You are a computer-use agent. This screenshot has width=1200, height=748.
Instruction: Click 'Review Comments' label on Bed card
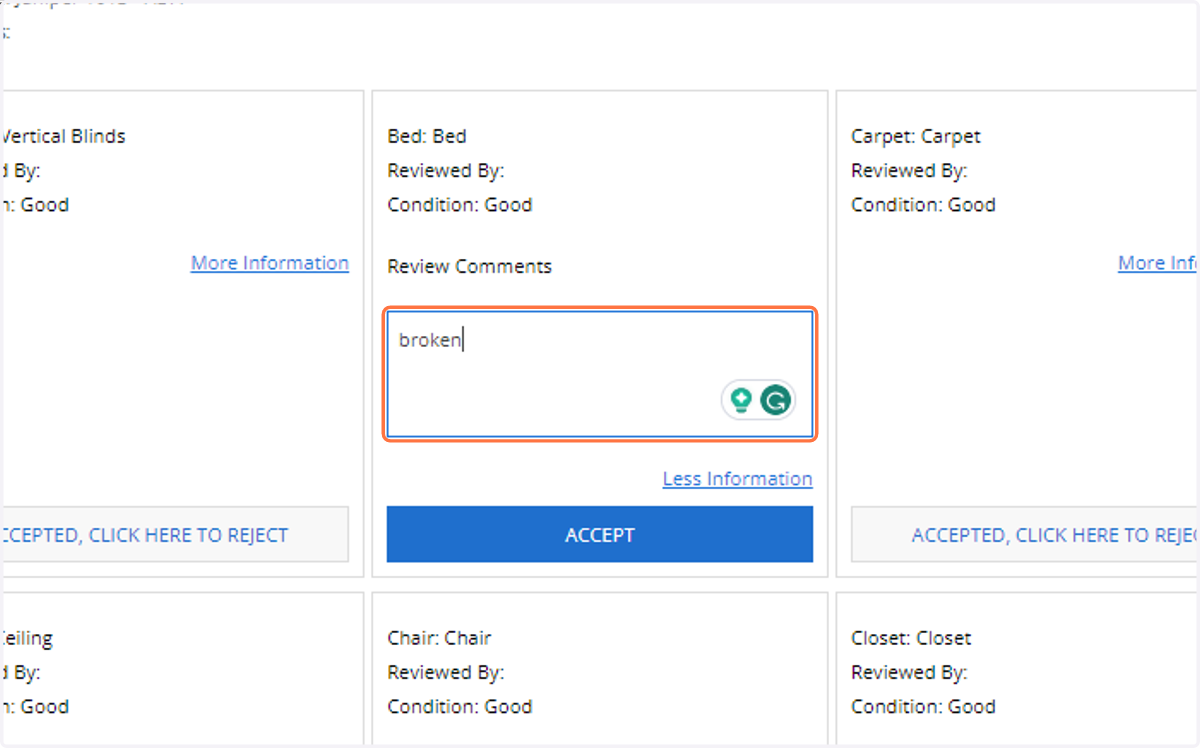coord(470,267)
